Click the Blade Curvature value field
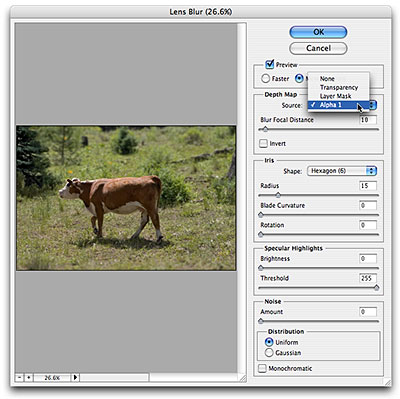 click(368, 205)
